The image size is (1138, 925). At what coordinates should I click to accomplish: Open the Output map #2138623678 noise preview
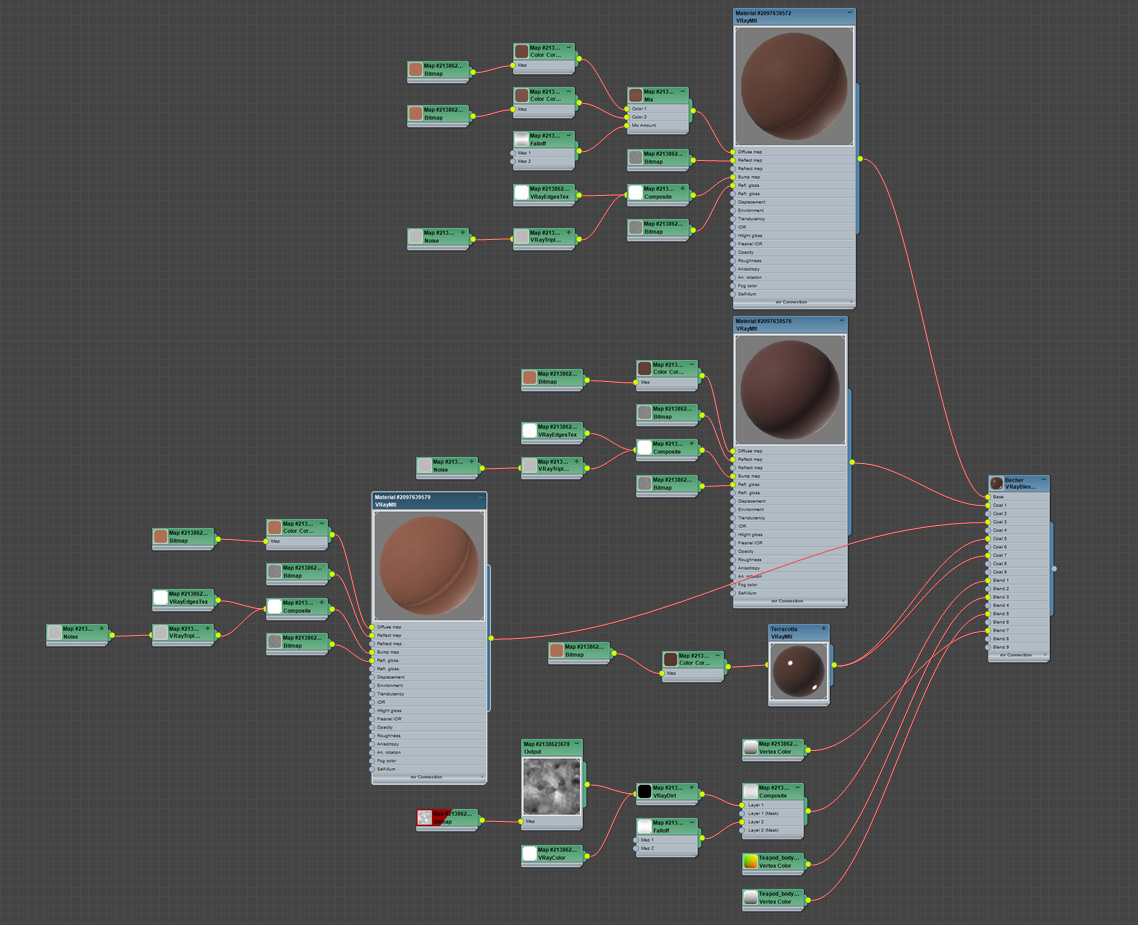click(552, 786)
